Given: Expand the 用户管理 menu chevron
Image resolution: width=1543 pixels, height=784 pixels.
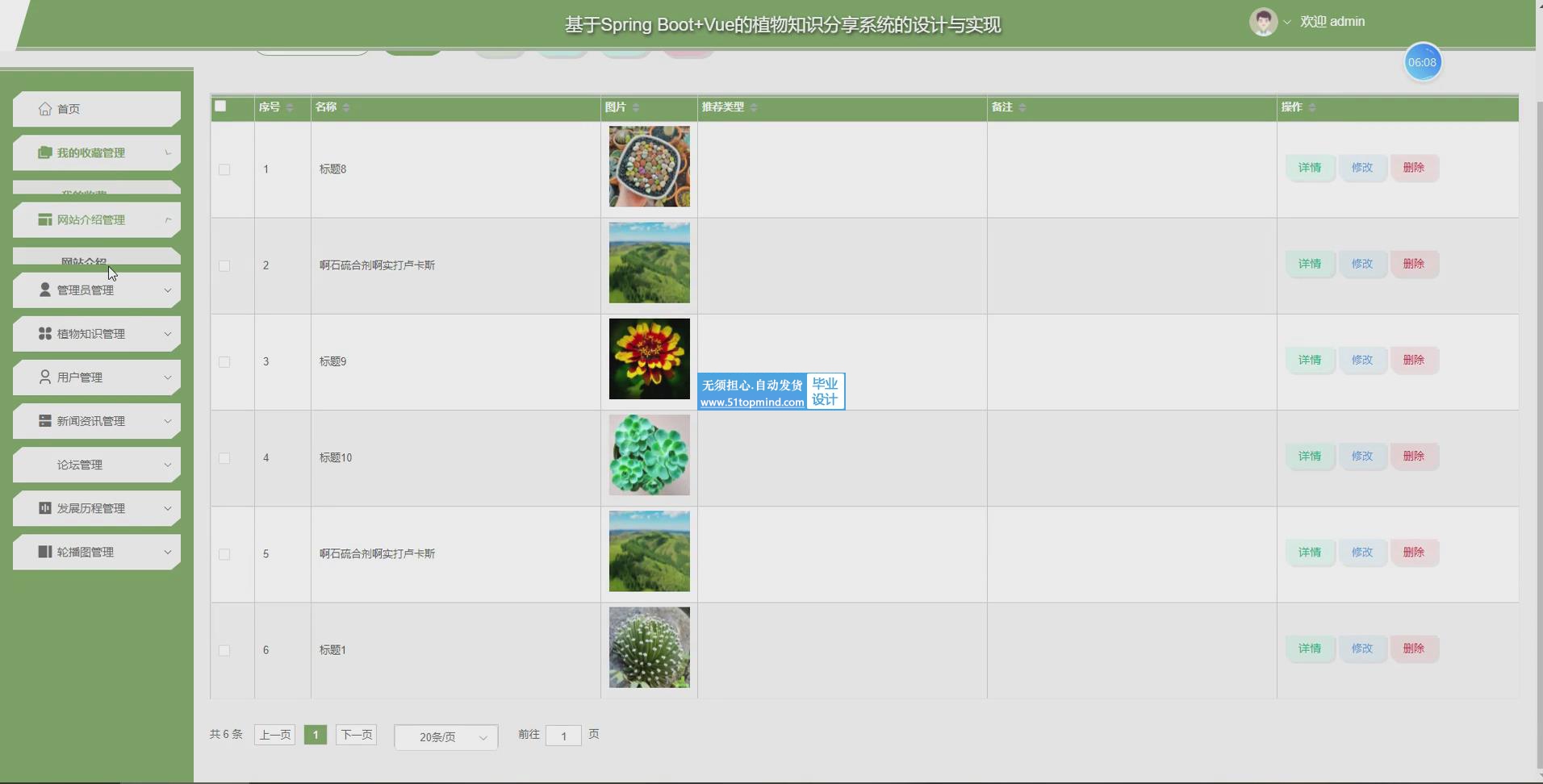Looking at the screenshot, I should pos(168,377).
